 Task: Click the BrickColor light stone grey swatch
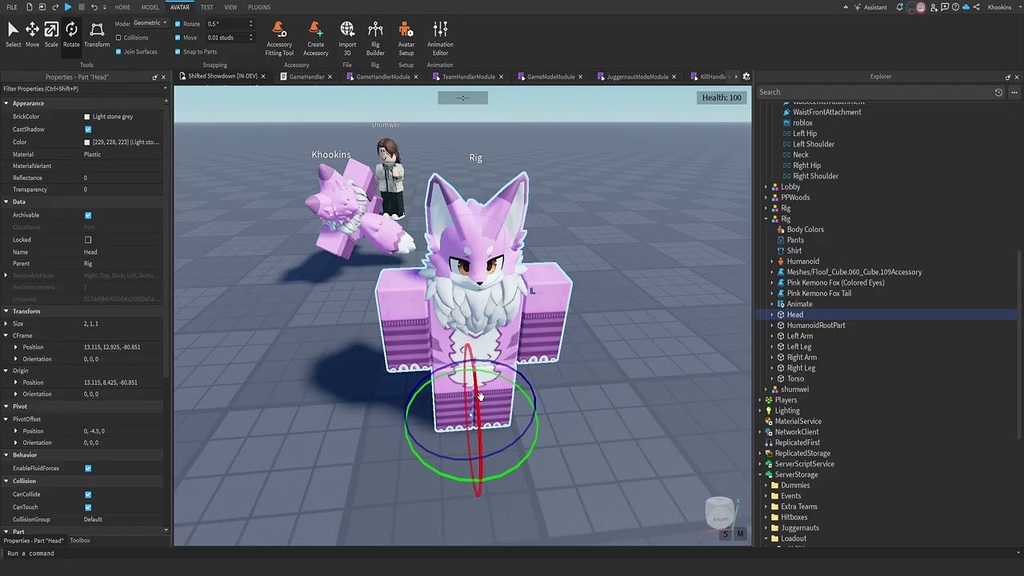click(x=87, y=117)
